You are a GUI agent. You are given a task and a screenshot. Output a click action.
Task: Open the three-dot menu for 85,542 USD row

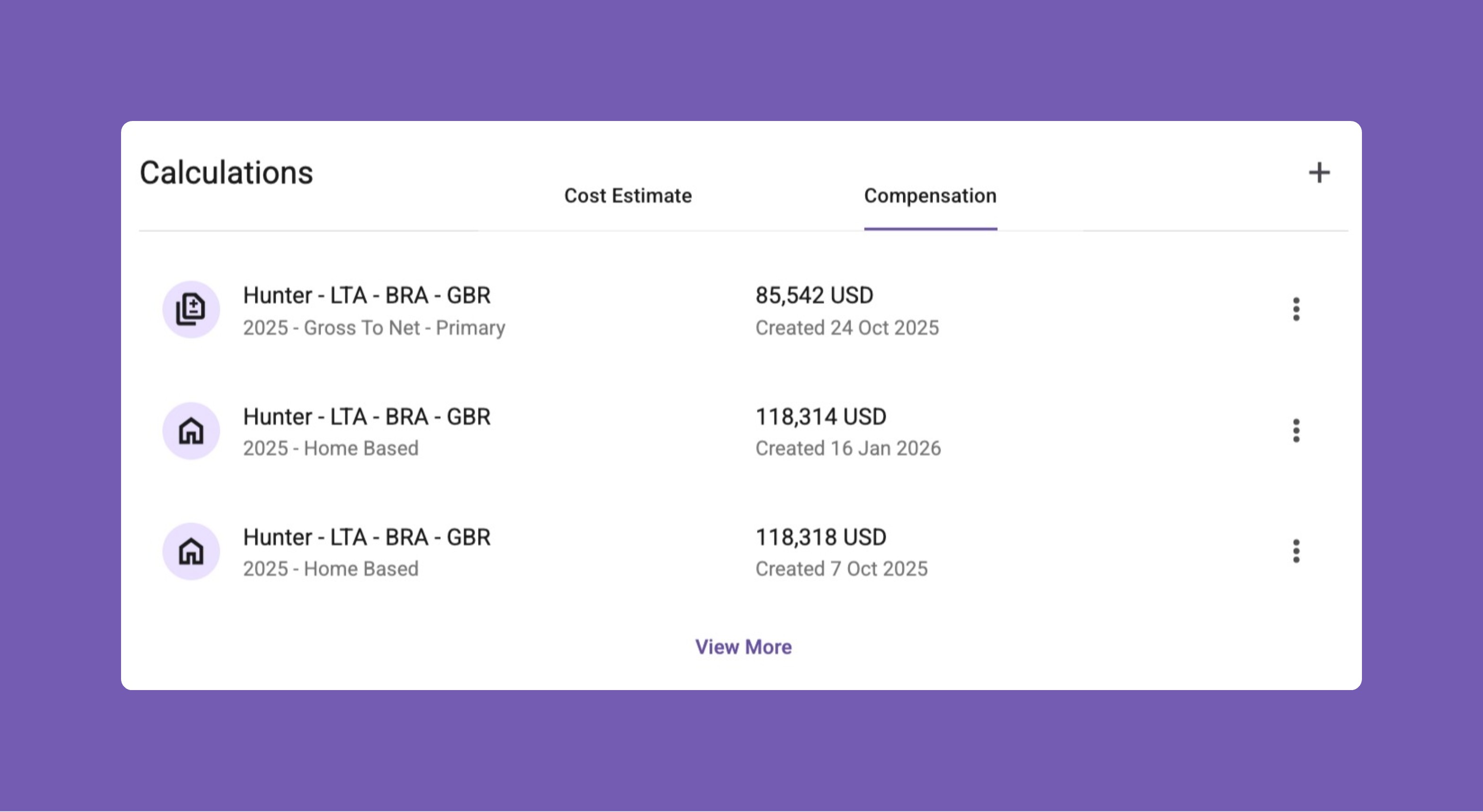[x=1296, y=310]
